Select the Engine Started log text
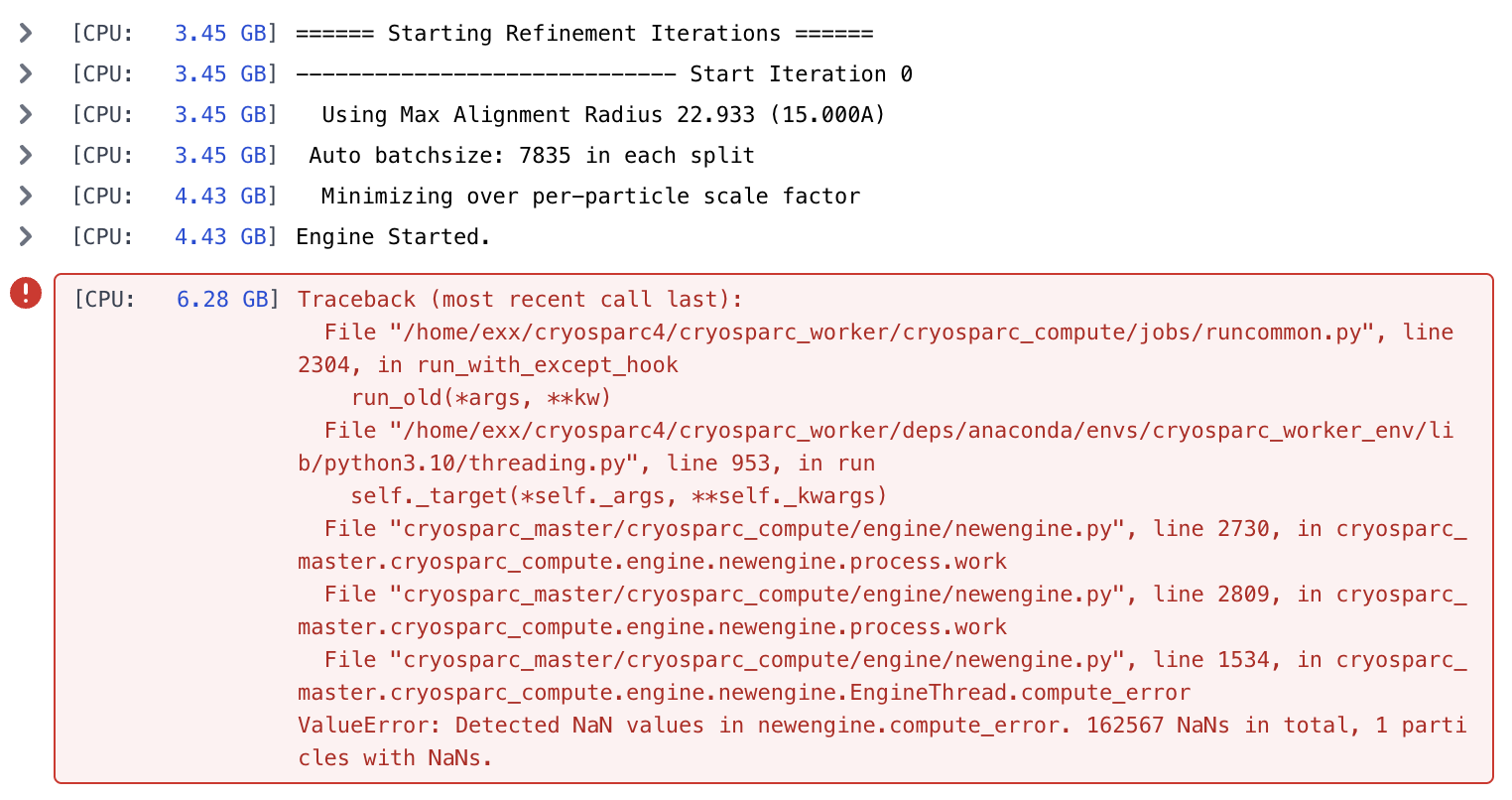Viewport: 1512px width, 800px height. pyautogui.click(x=393, y=237)
